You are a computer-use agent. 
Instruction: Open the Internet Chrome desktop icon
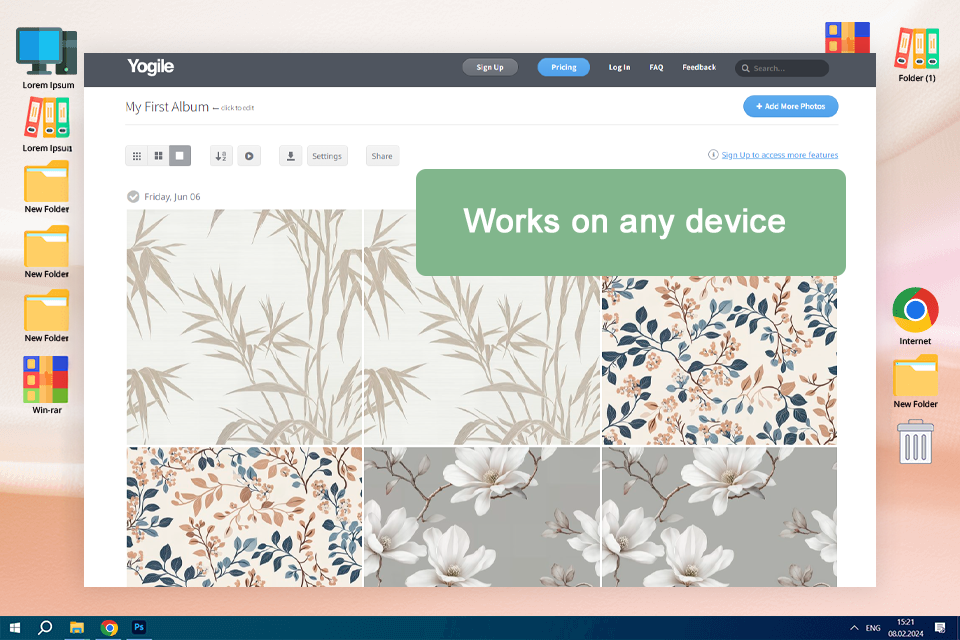tap(915, 315)
